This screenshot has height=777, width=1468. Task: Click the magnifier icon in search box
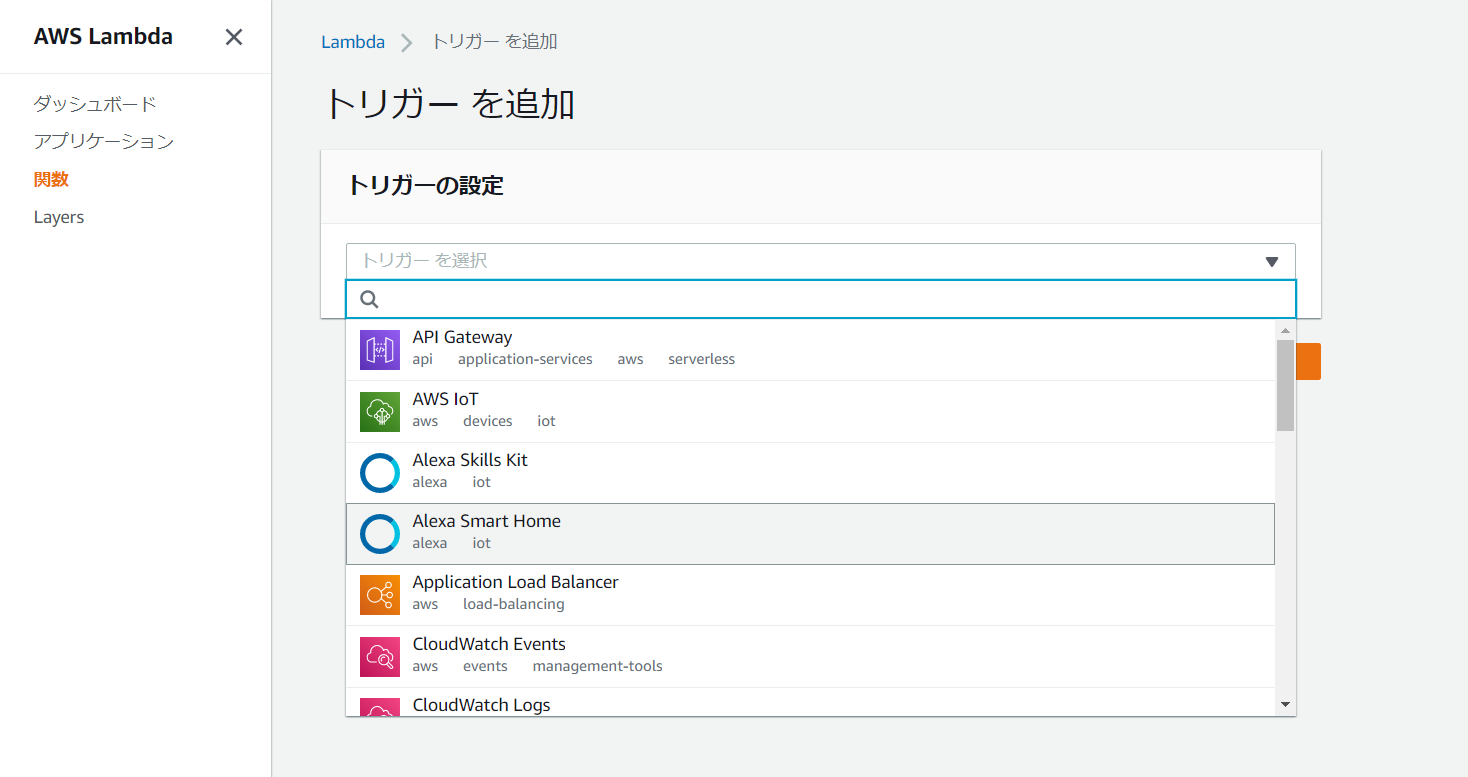coord(369,299)
